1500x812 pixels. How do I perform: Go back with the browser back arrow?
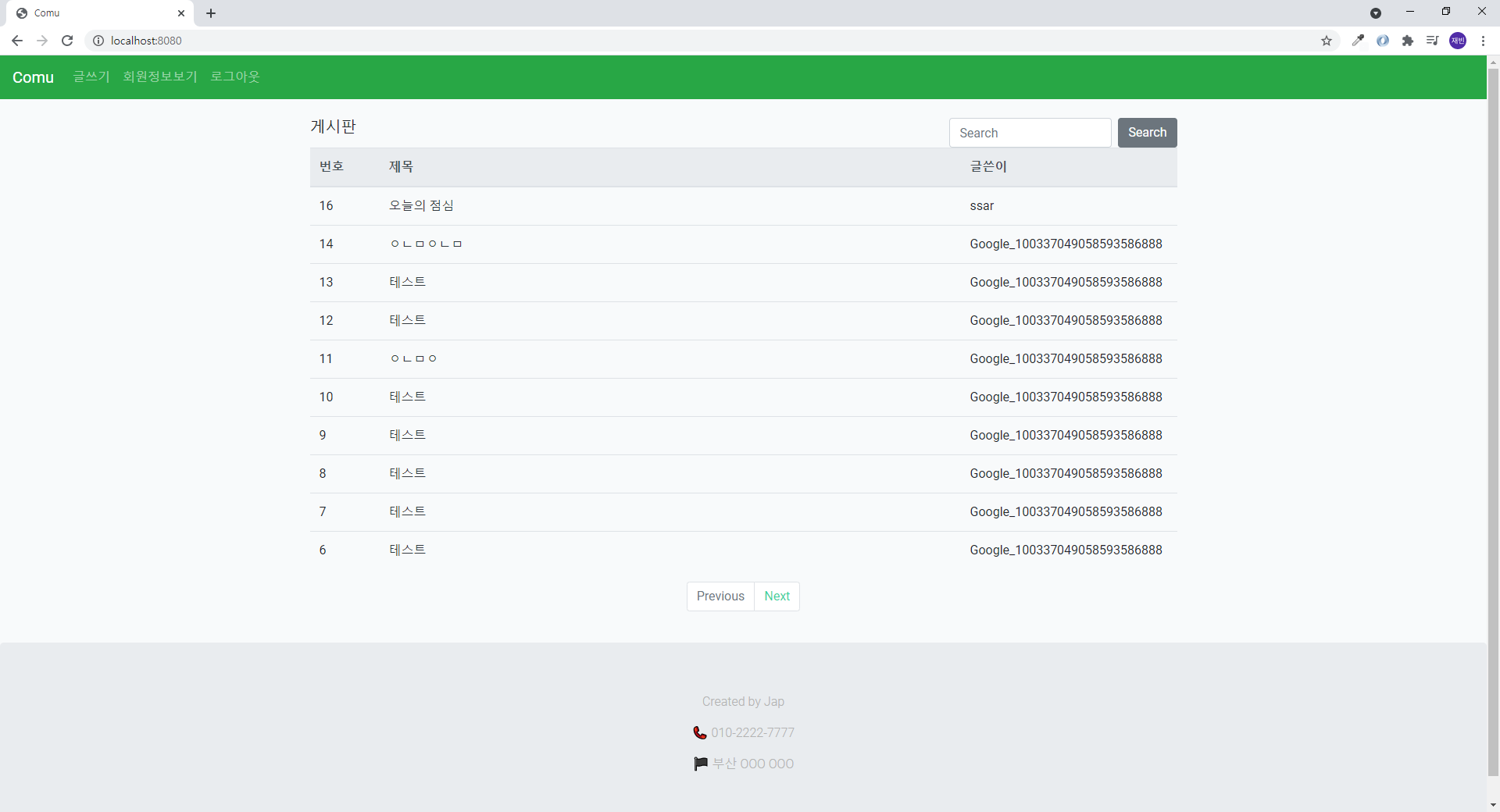(17, 41)
